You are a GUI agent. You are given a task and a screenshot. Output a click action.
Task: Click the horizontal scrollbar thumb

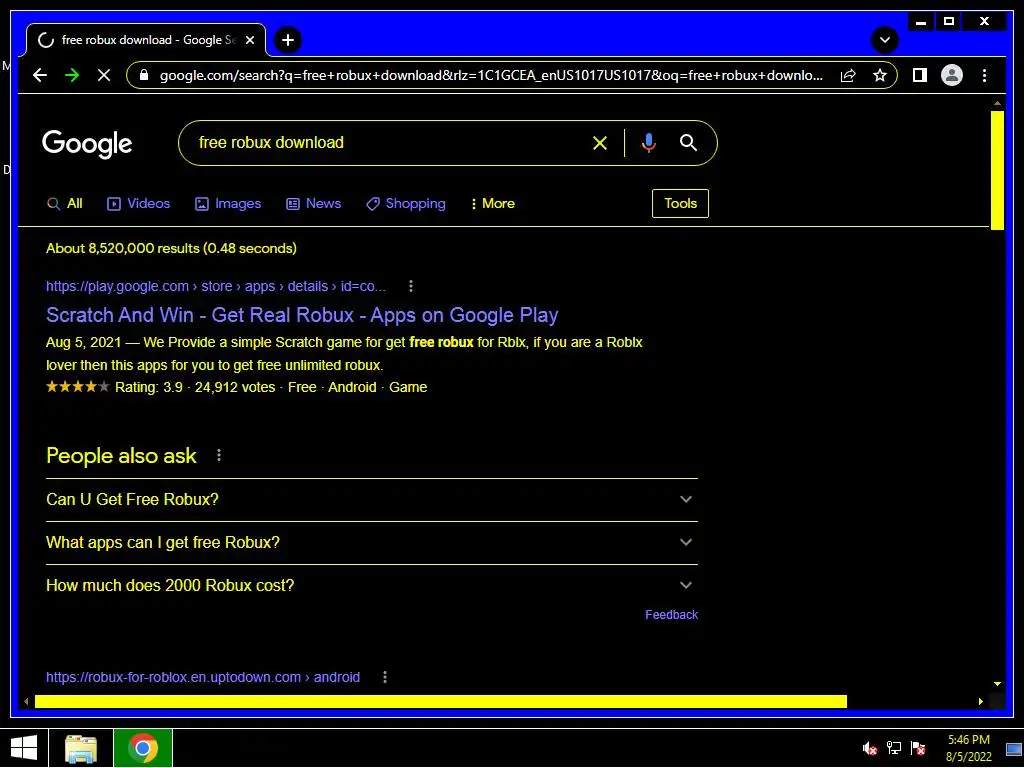pyautogui.click(x=441, y=701)
